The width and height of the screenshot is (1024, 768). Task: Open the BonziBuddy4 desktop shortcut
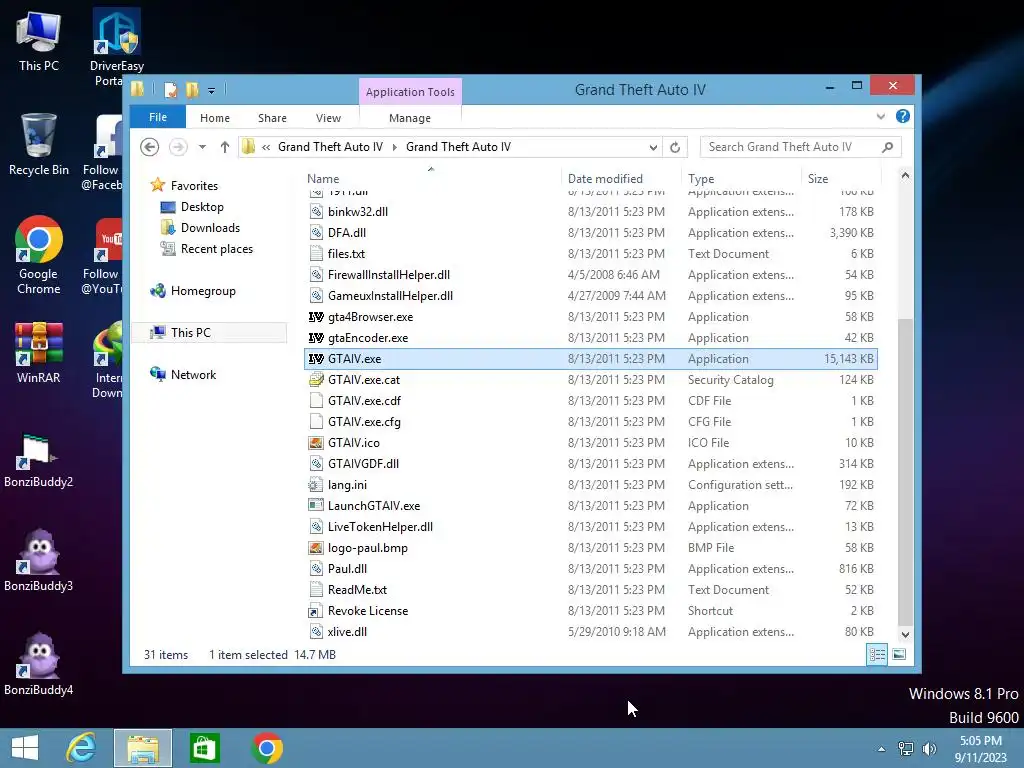(x=39, y=664)
